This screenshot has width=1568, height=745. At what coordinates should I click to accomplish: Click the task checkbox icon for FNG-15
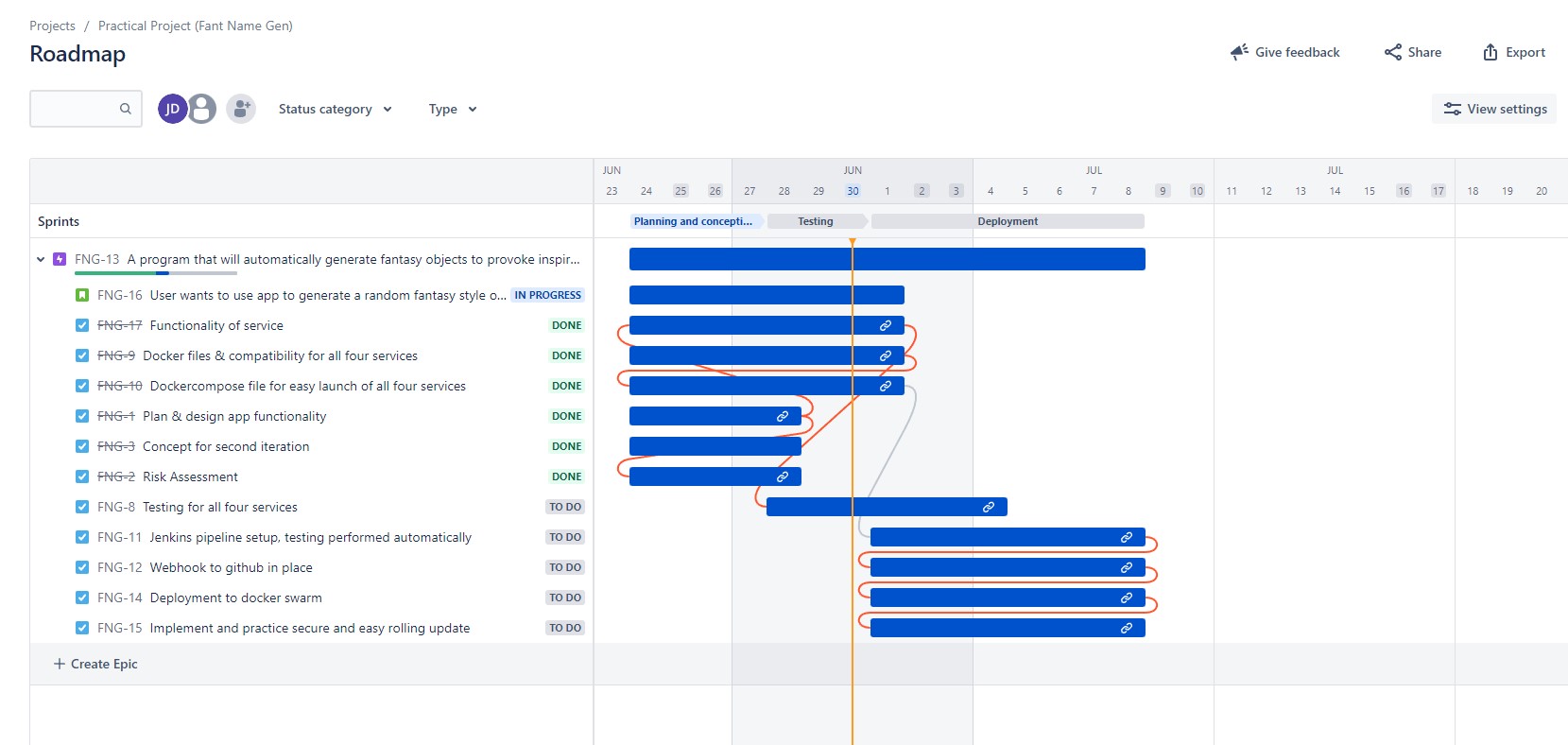(82, 628)
